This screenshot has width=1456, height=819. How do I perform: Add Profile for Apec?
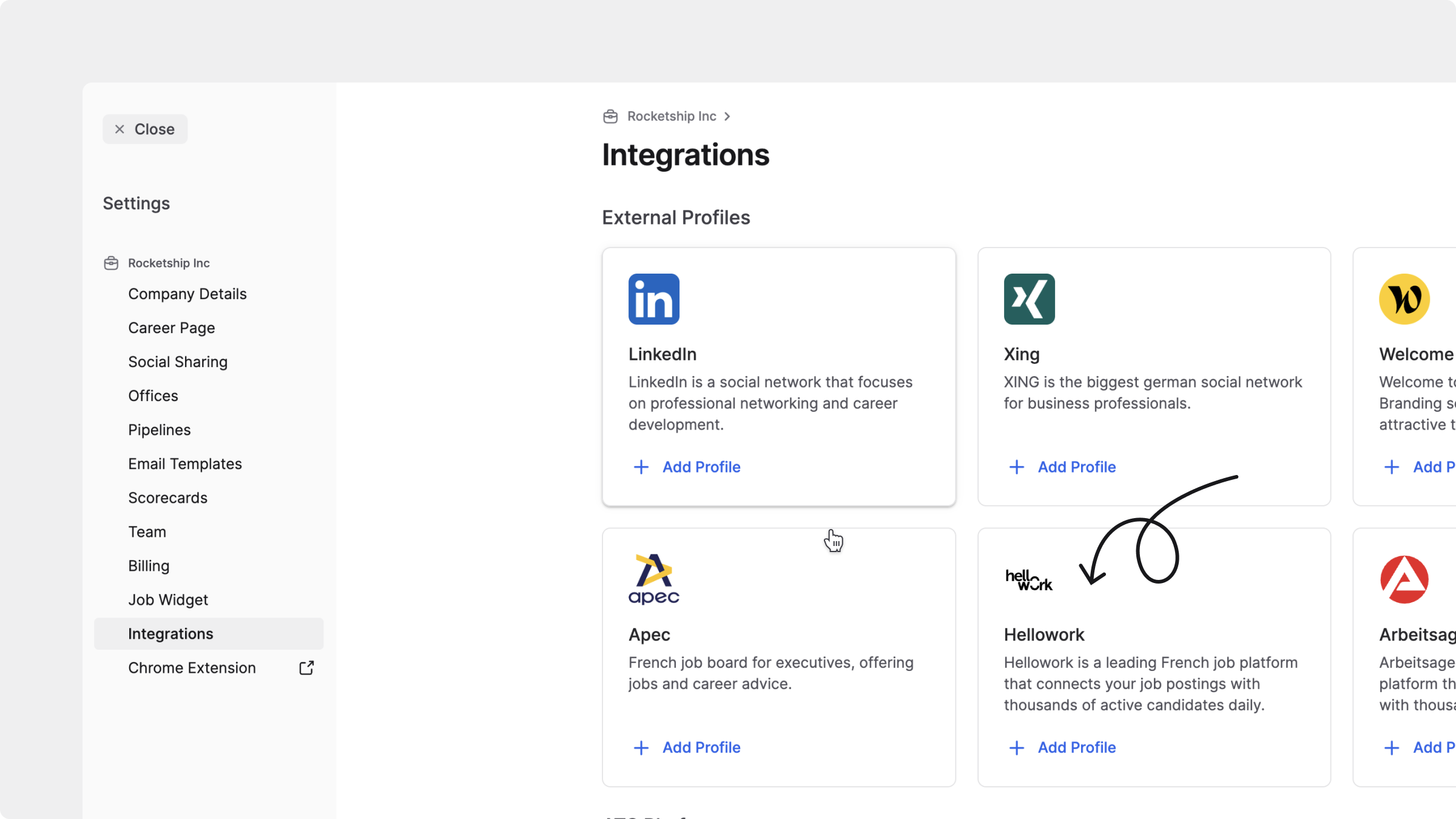701,747
